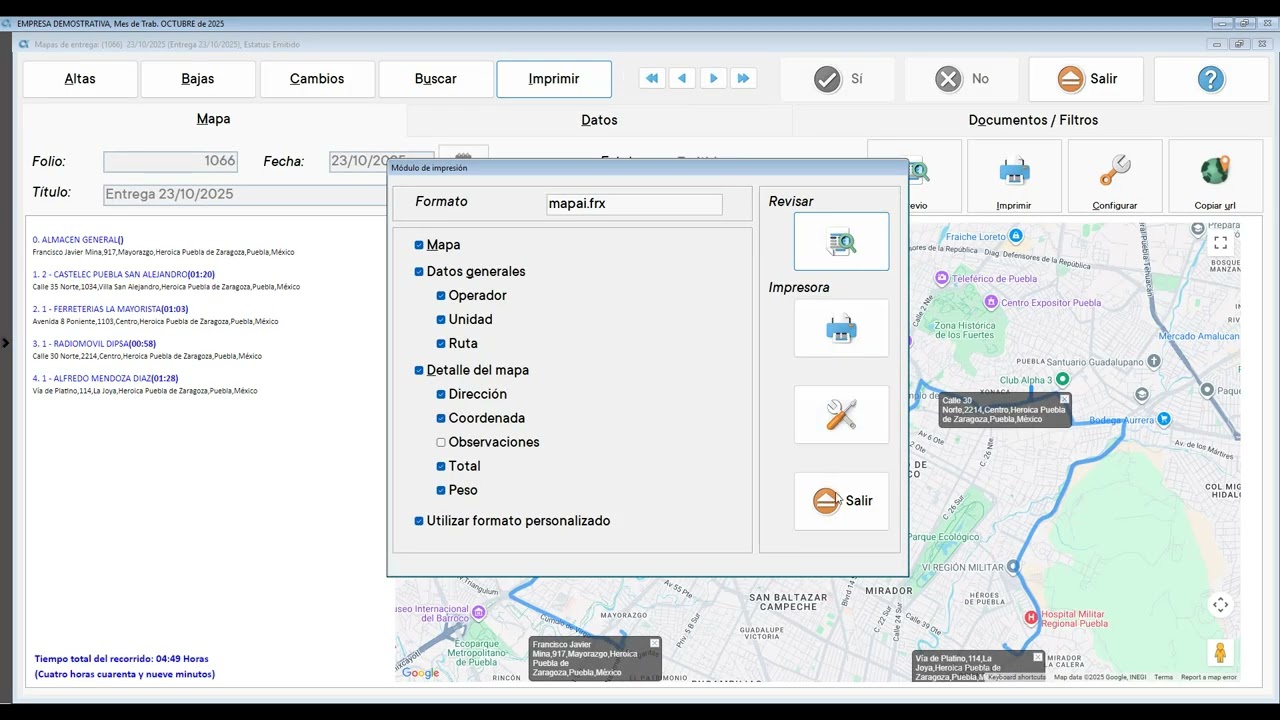This screenshot has width=1280, height=720.
Task: Uncheck the Mapa checkbox
Action: click(419, 245)
